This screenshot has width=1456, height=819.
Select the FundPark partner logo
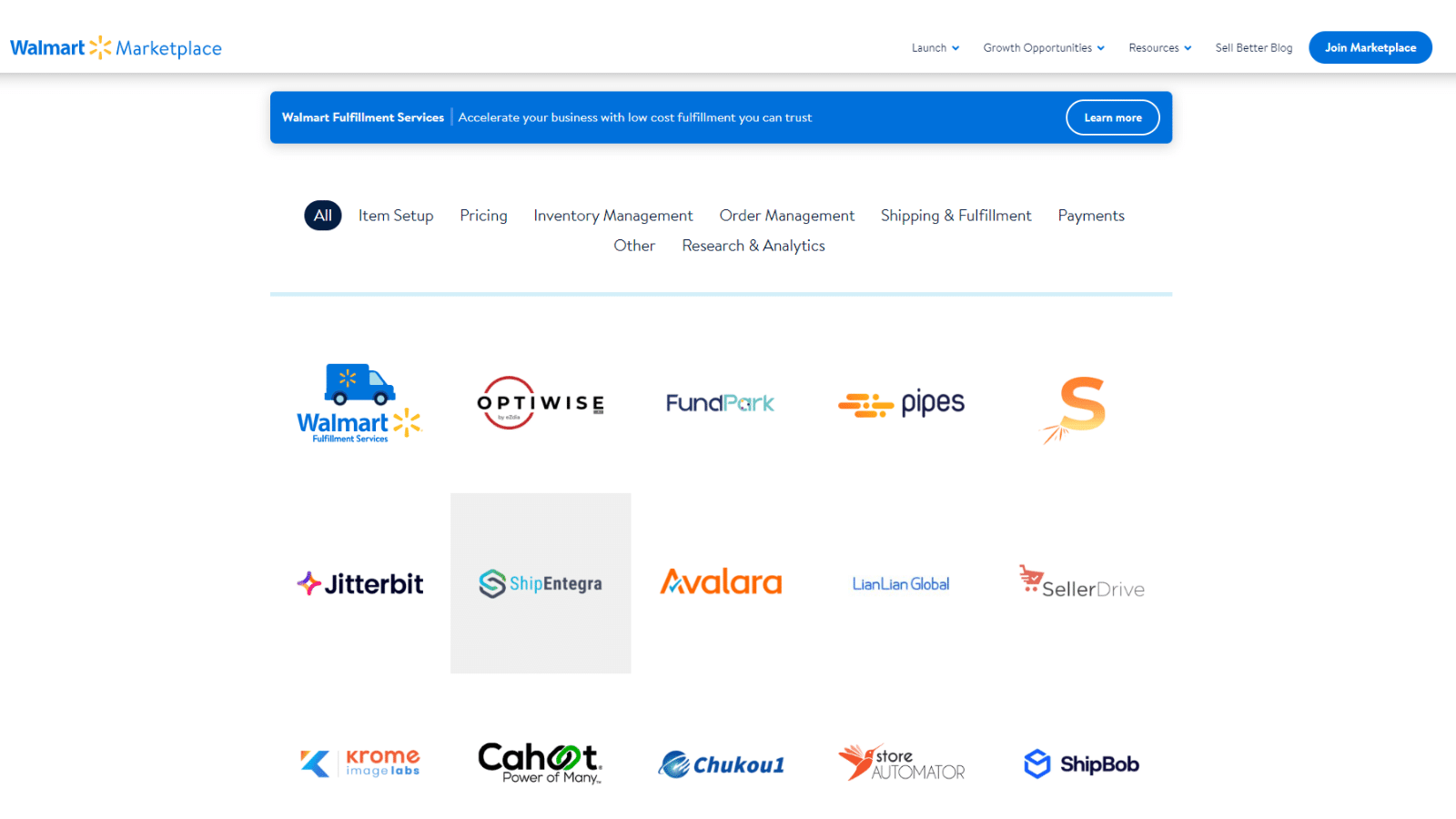[720, 403]
